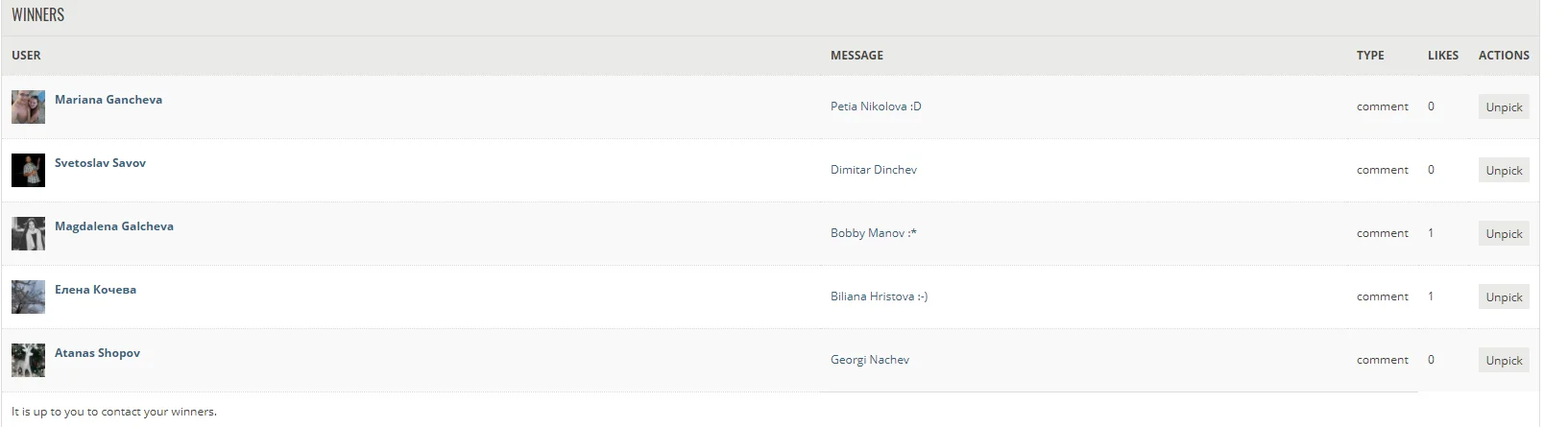Screen dimensions: 1568x427
Task: Click Svetoslav Savov's profile avatar
Action: (28, 170)
